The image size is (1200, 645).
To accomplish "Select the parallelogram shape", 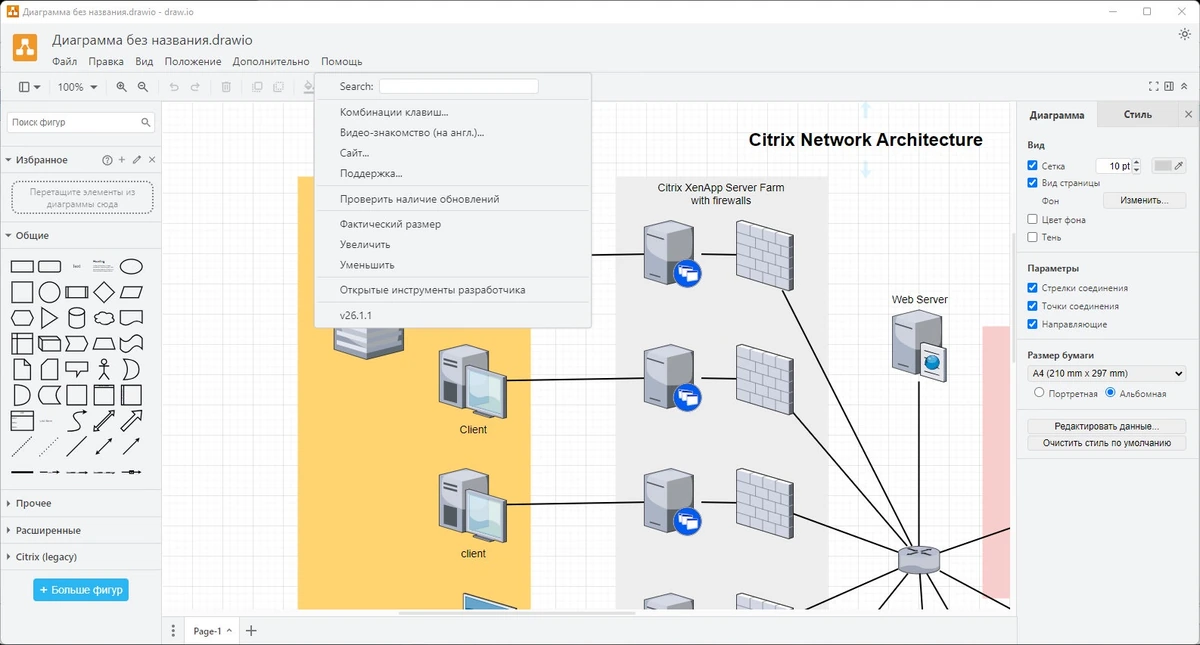I will click(x=131, y=292).
